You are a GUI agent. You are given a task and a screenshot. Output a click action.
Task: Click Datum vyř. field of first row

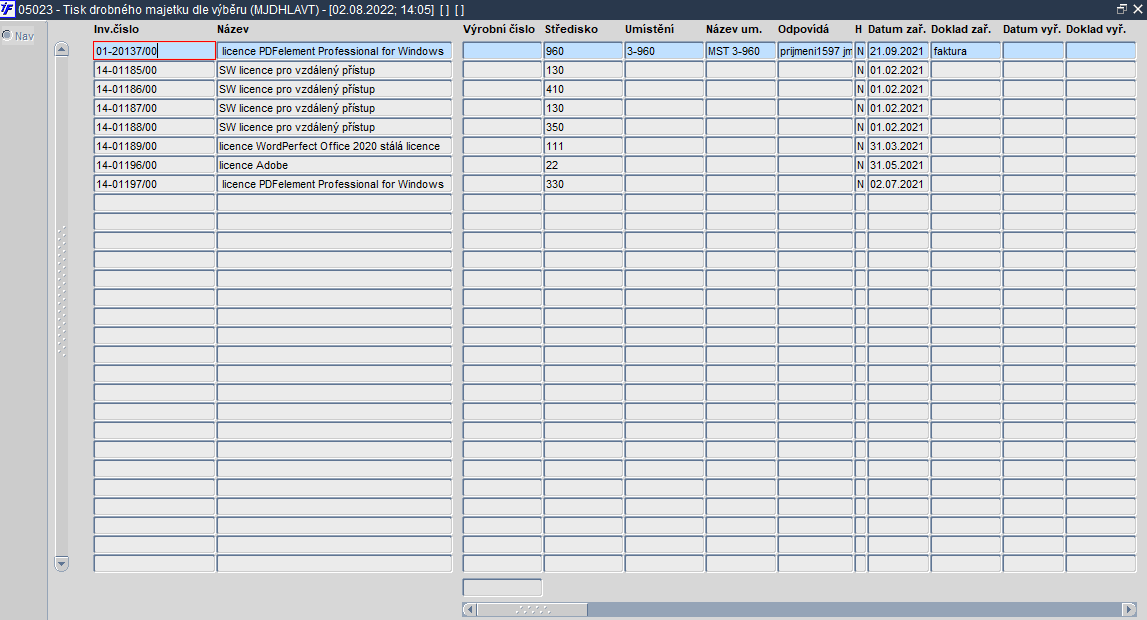1033,50
